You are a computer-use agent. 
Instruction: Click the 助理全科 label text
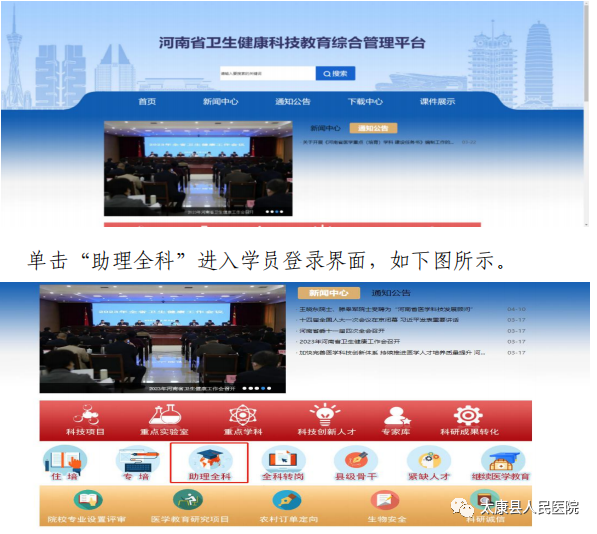point(210,477)
